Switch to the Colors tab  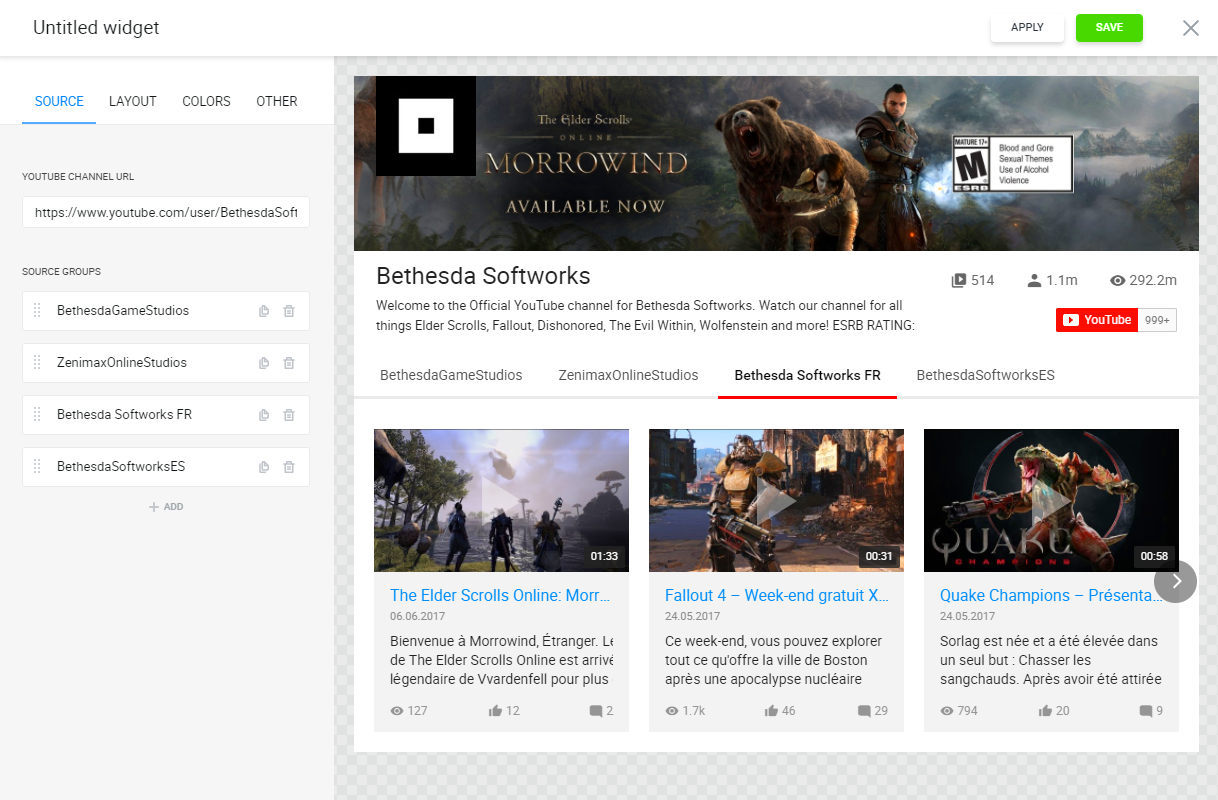206,101
